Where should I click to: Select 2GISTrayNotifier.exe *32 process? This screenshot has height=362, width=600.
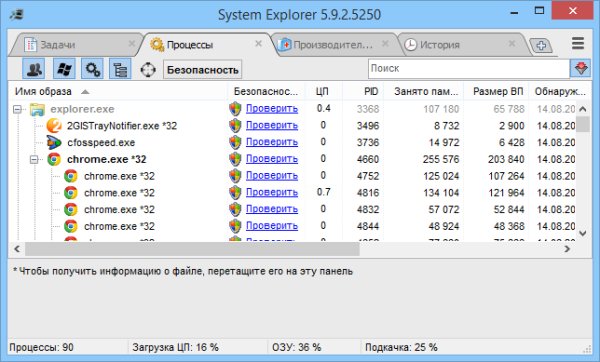[x=293, y=126]
